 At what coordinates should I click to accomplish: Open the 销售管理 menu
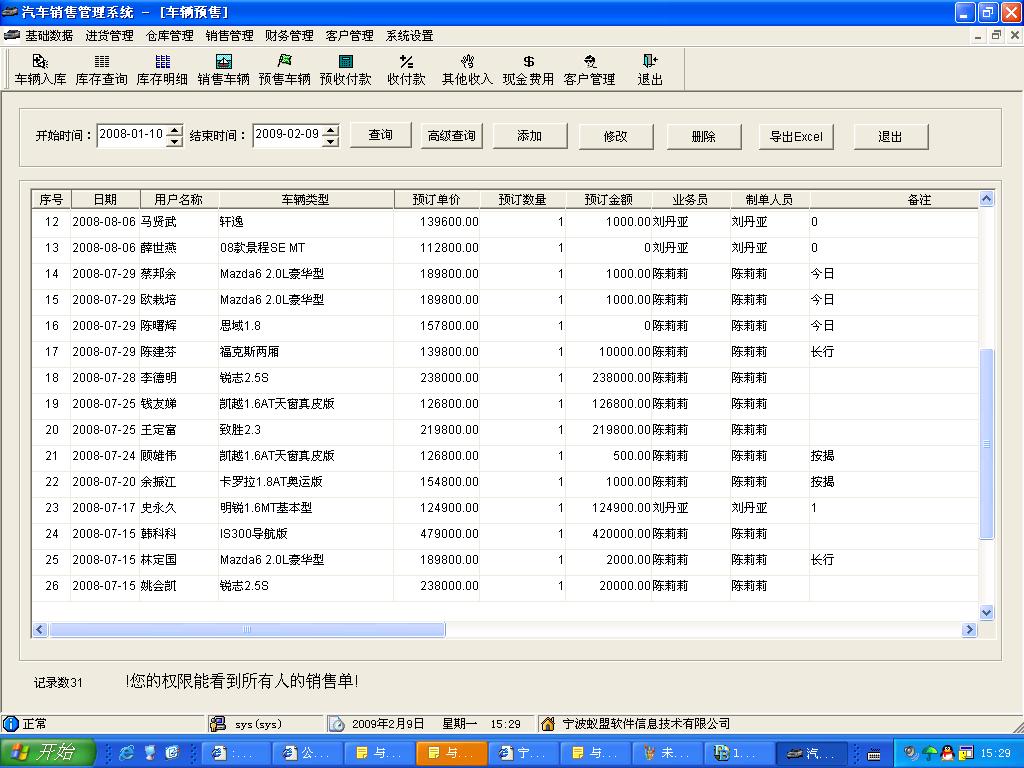point(229,35)
